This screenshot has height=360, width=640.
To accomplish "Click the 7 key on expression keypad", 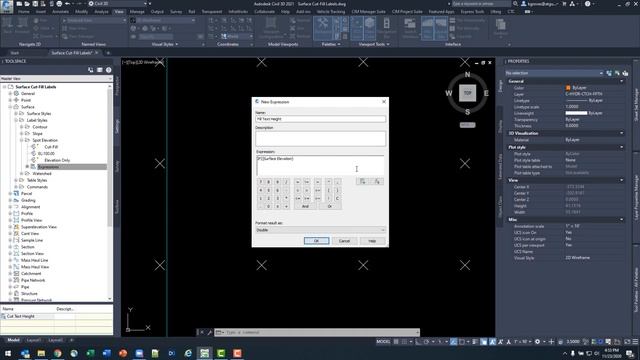I will 260,182.
